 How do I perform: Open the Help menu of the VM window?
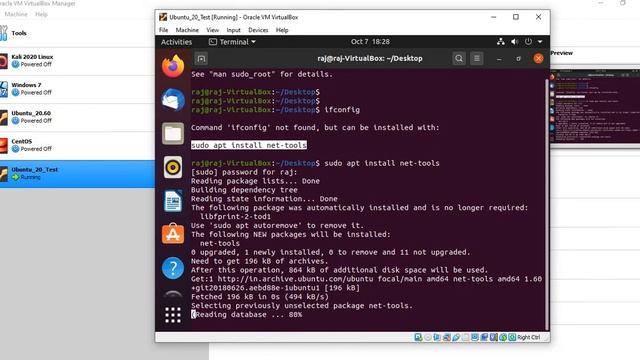282,30
